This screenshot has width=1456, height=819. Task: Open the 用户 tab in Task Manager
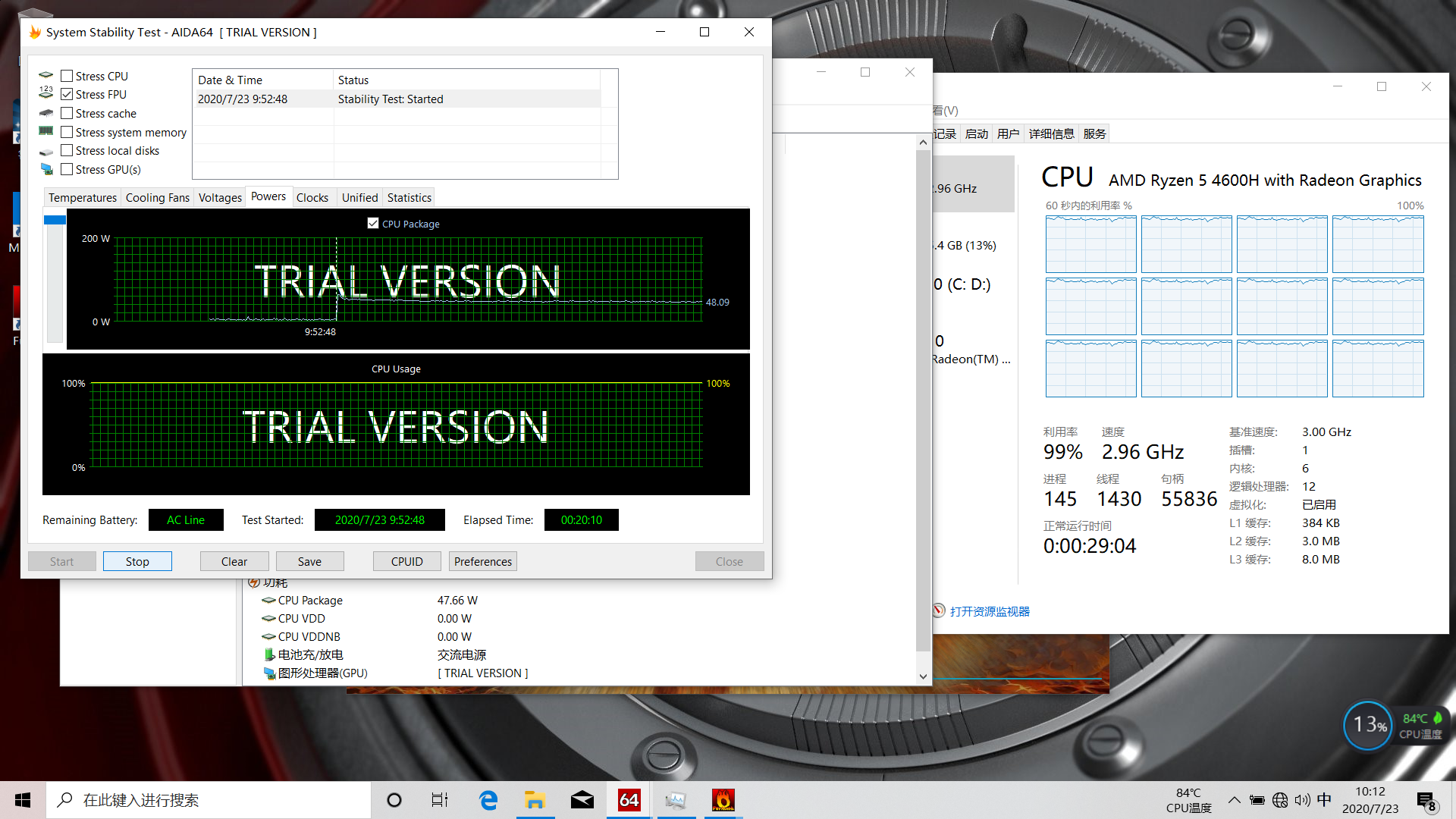coord(1008,133)
